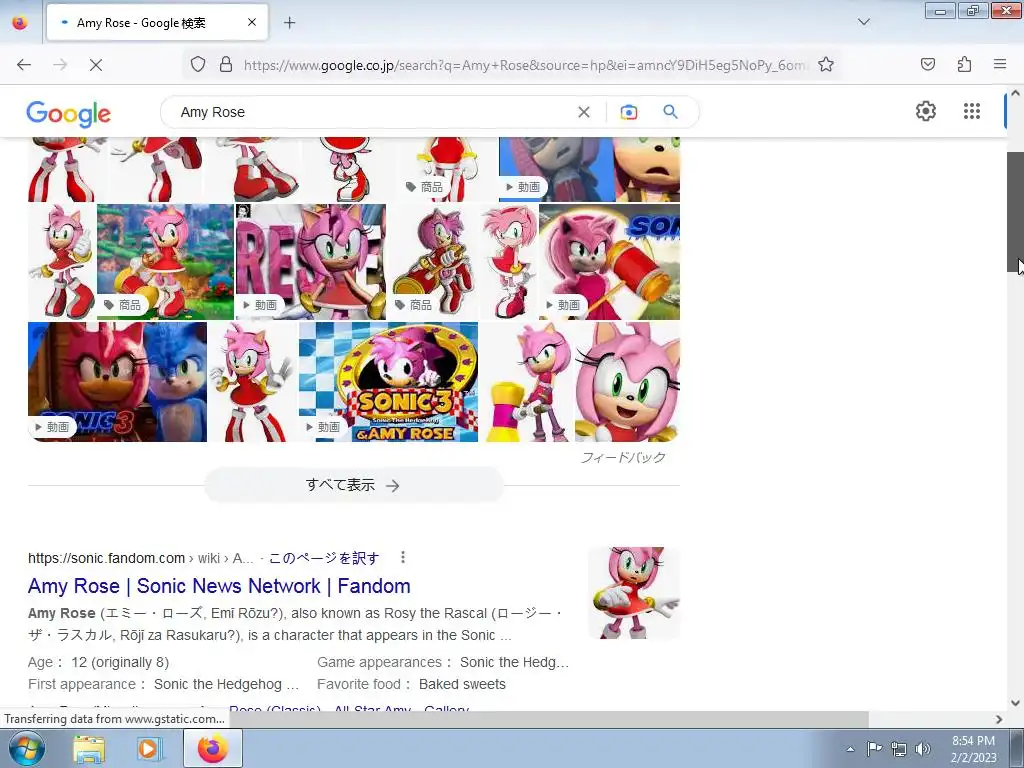Launch Windows Media Player from taskbar
Viewport: 1024px width, 768px height.
(x=149, y=749)
